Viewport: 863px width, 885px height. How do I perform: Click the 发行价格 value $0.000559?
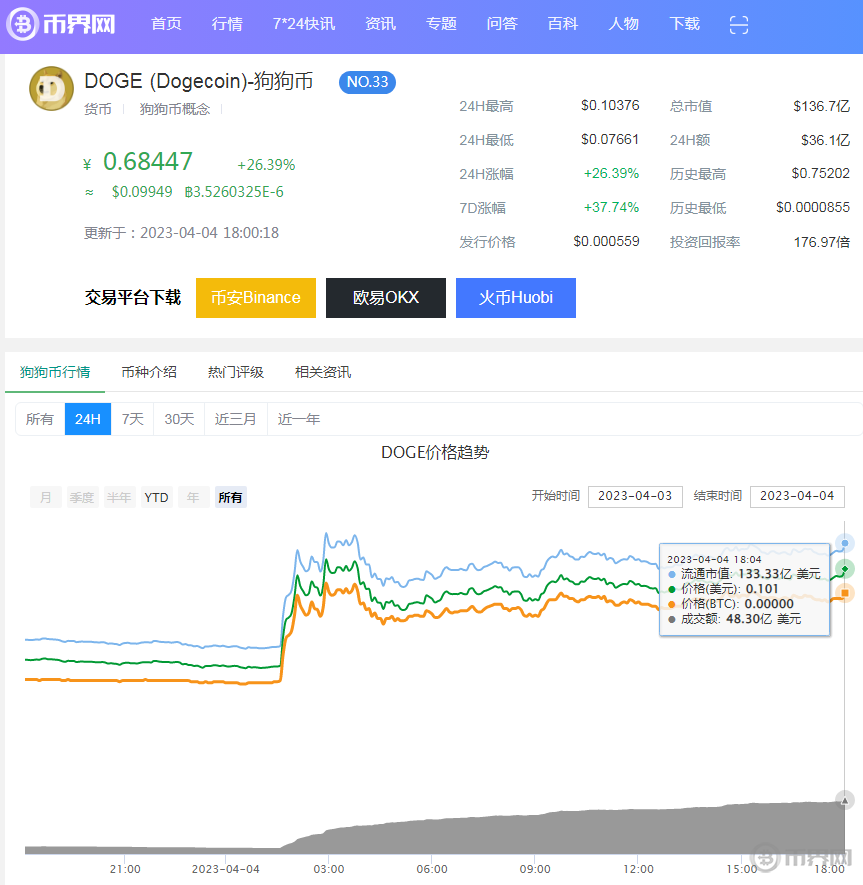click(607, 242)
